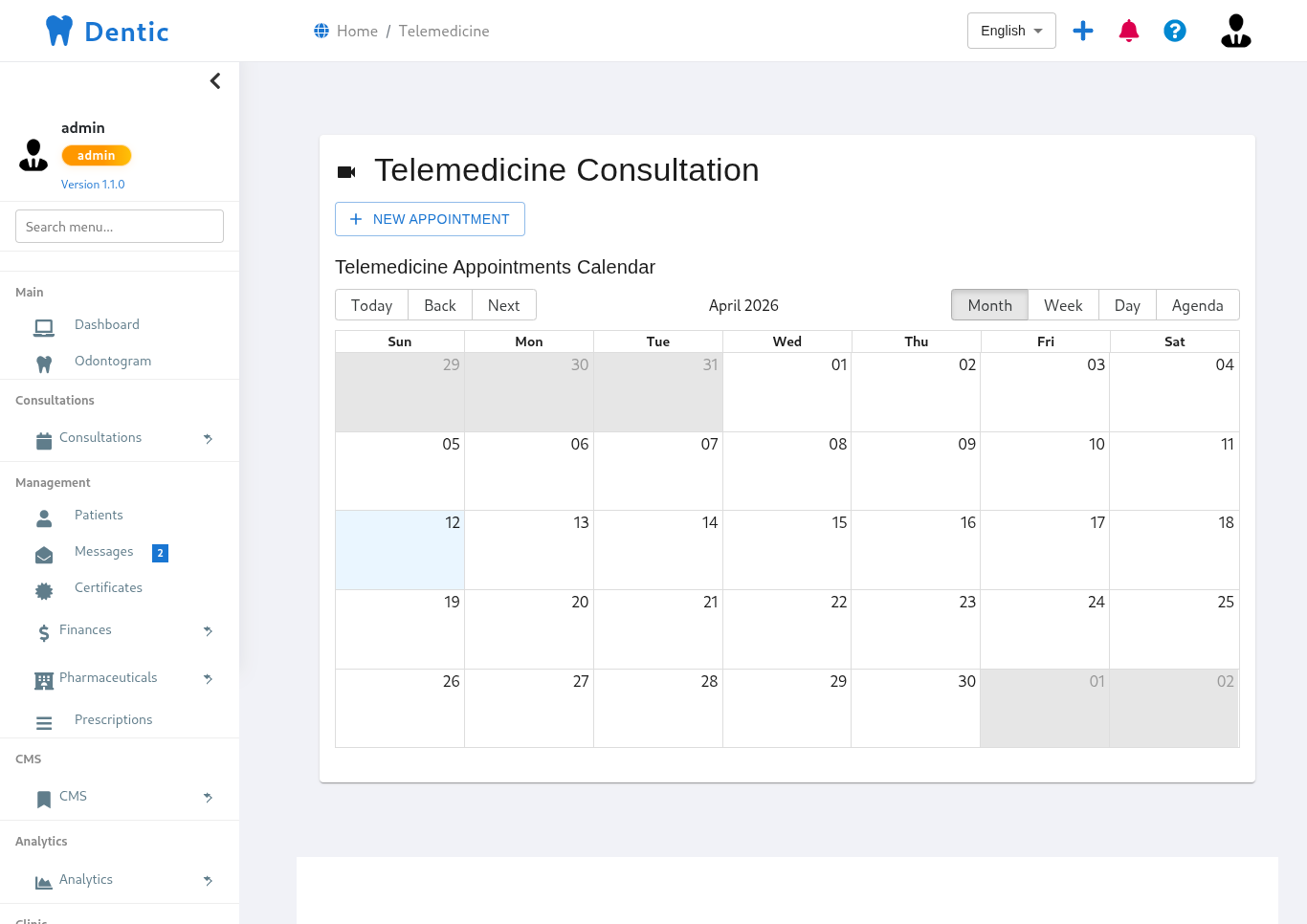The height and width of the screenshot is (924, 1307).
Task: Click the Messages envelope icon in sidebar
Action: [44, 555]
